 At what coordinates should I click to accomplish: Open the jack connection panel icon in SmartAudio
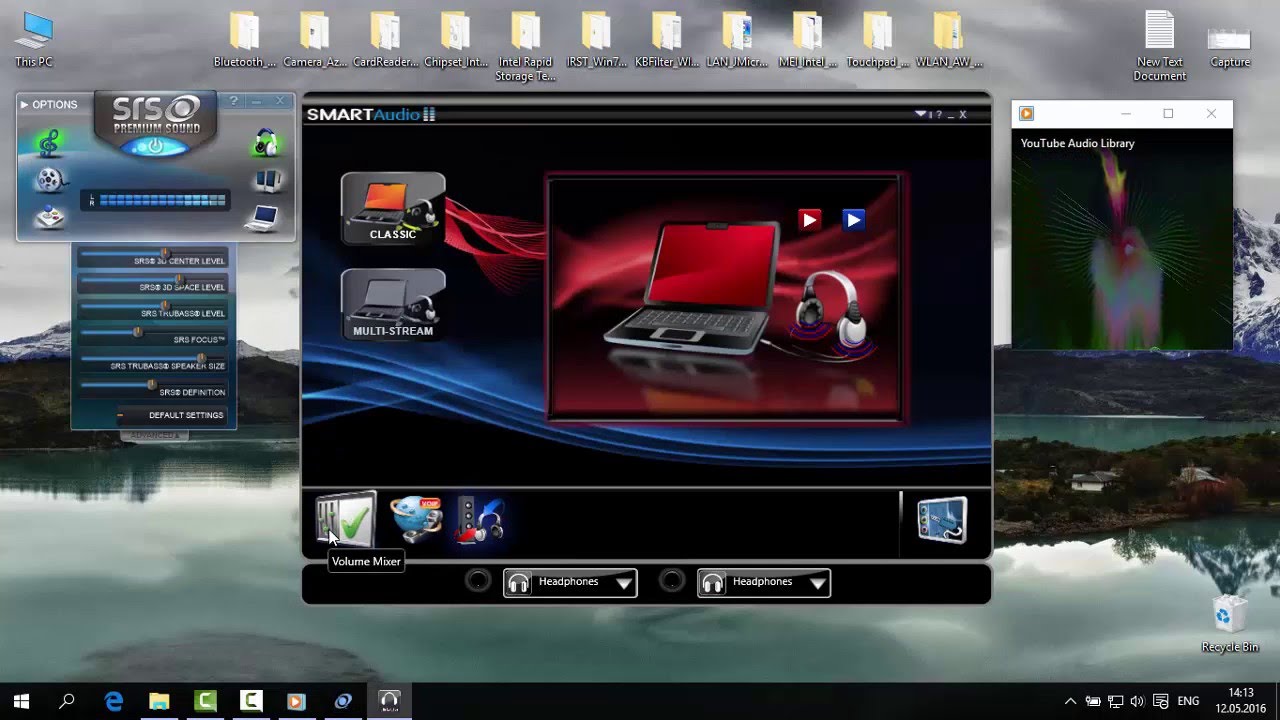[x=942, y=520]
